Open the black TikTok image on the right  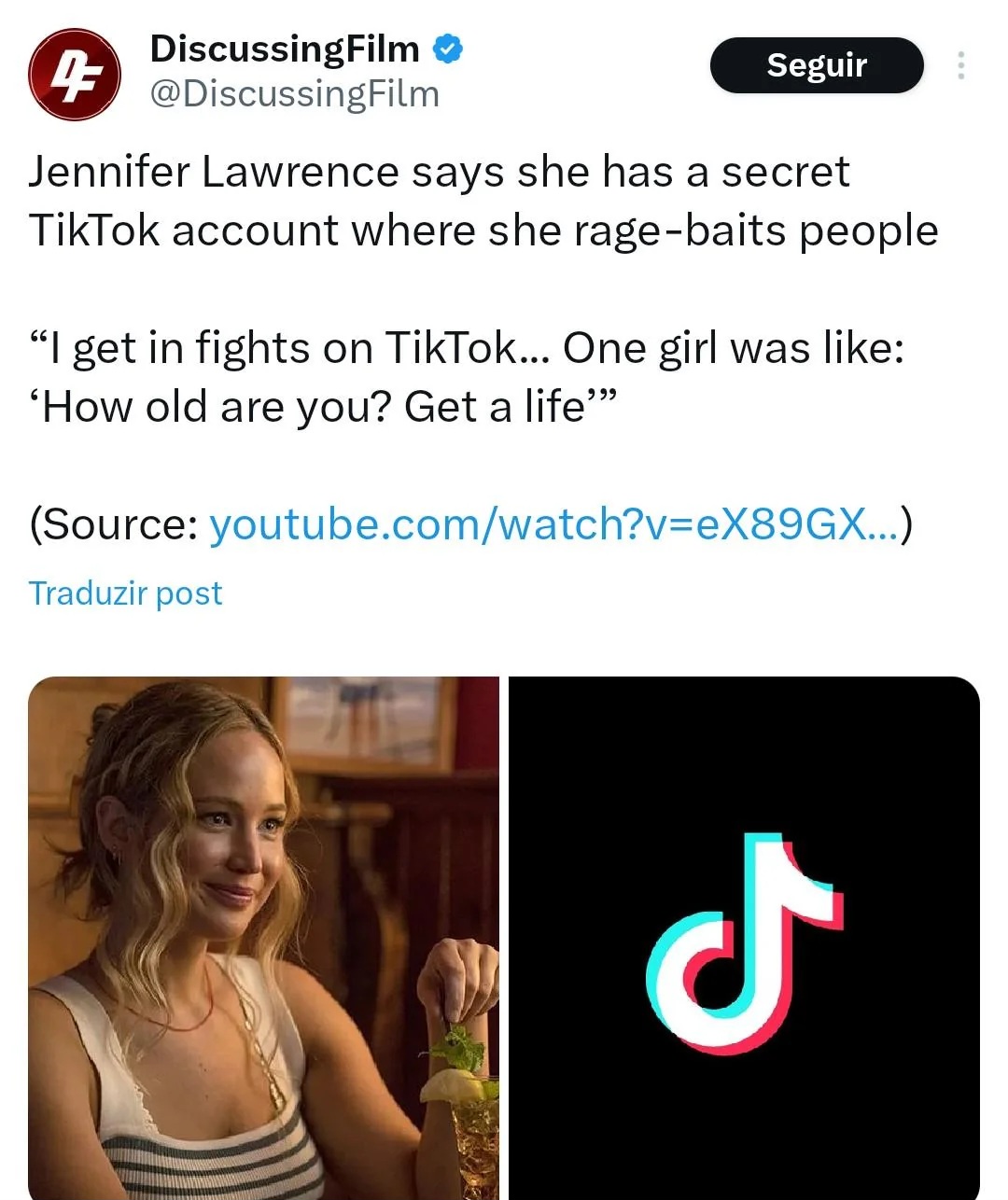pyautogui.click(x=744, y=938)
